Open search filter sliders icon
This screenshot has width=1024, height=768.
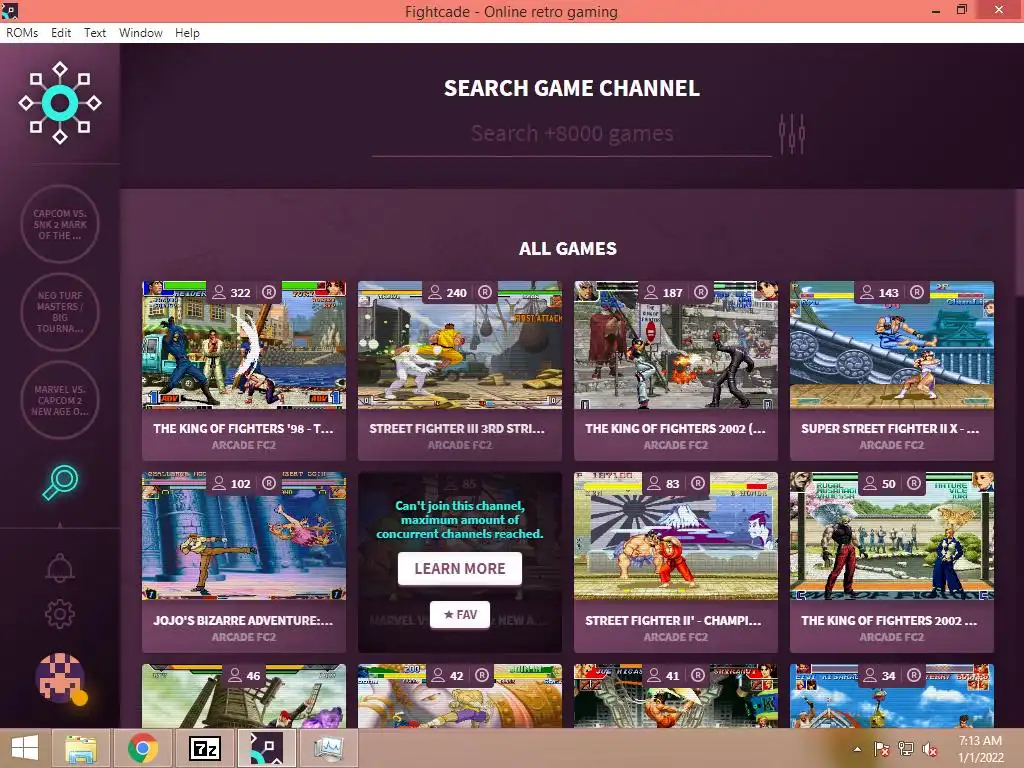[792, 134]
